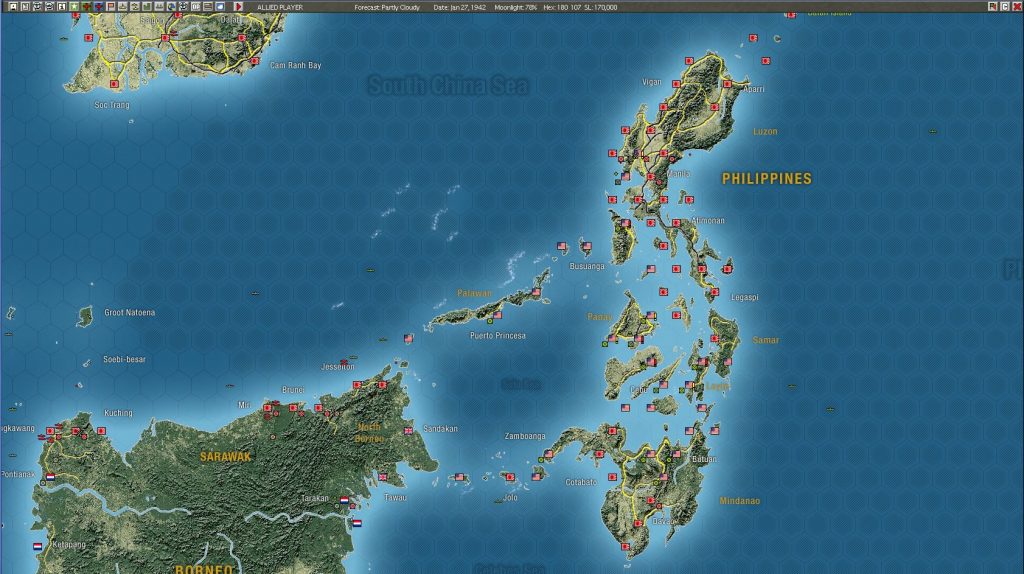1024x574 pixels.
Task: Select the Japanese flag base at Legaspi
Action: (x=715, y=292)
